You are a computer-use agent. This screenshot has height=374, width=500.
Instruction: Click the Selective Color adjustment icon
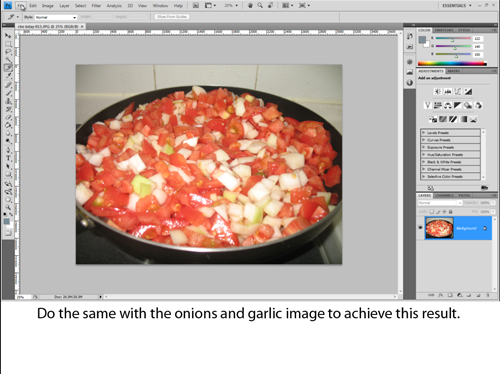coord(474,119)
